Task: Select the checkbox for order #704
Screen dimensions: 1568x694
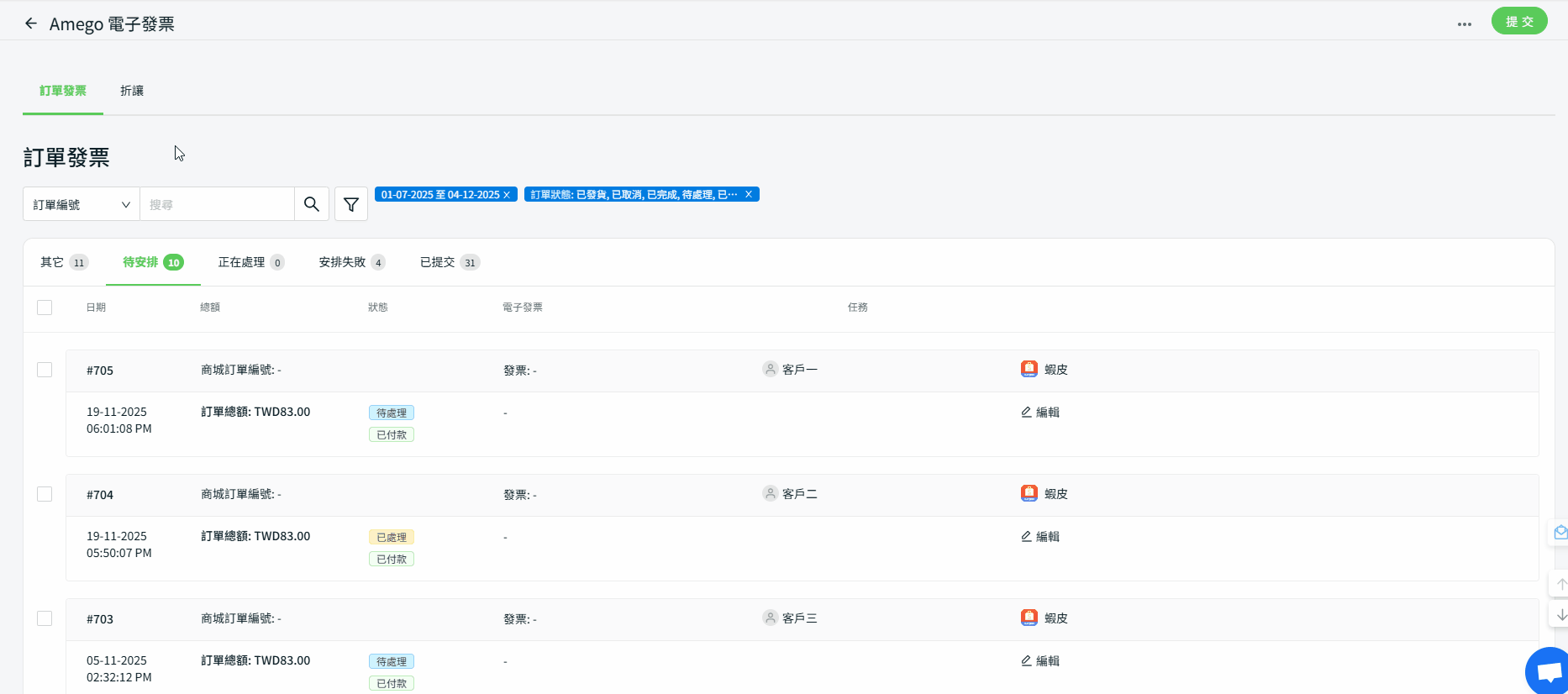Action: click(45, 494)
